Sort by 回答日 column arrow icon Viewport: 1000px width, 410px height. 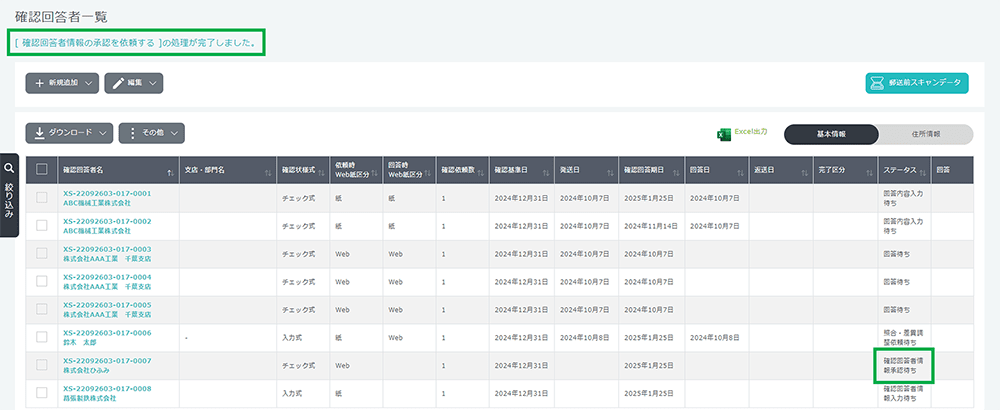(x=740, y=171)
